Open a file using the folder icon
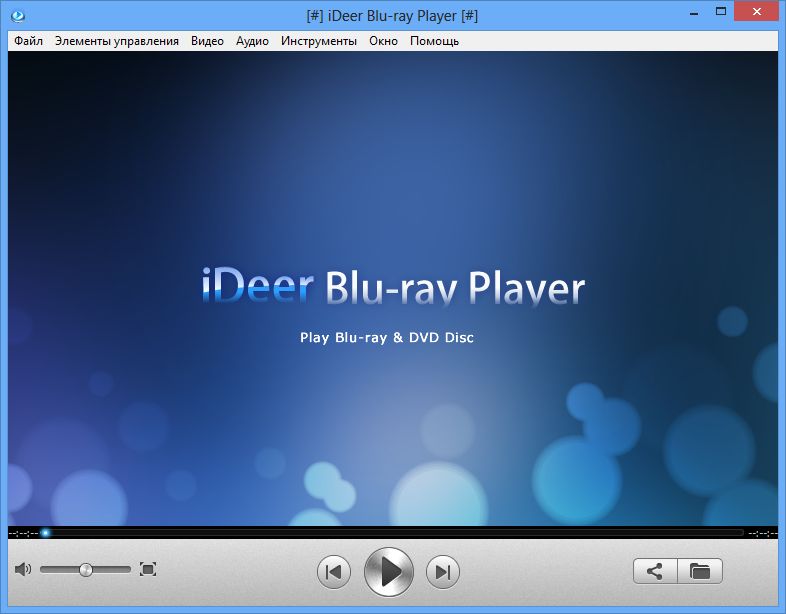 [700, 572]
